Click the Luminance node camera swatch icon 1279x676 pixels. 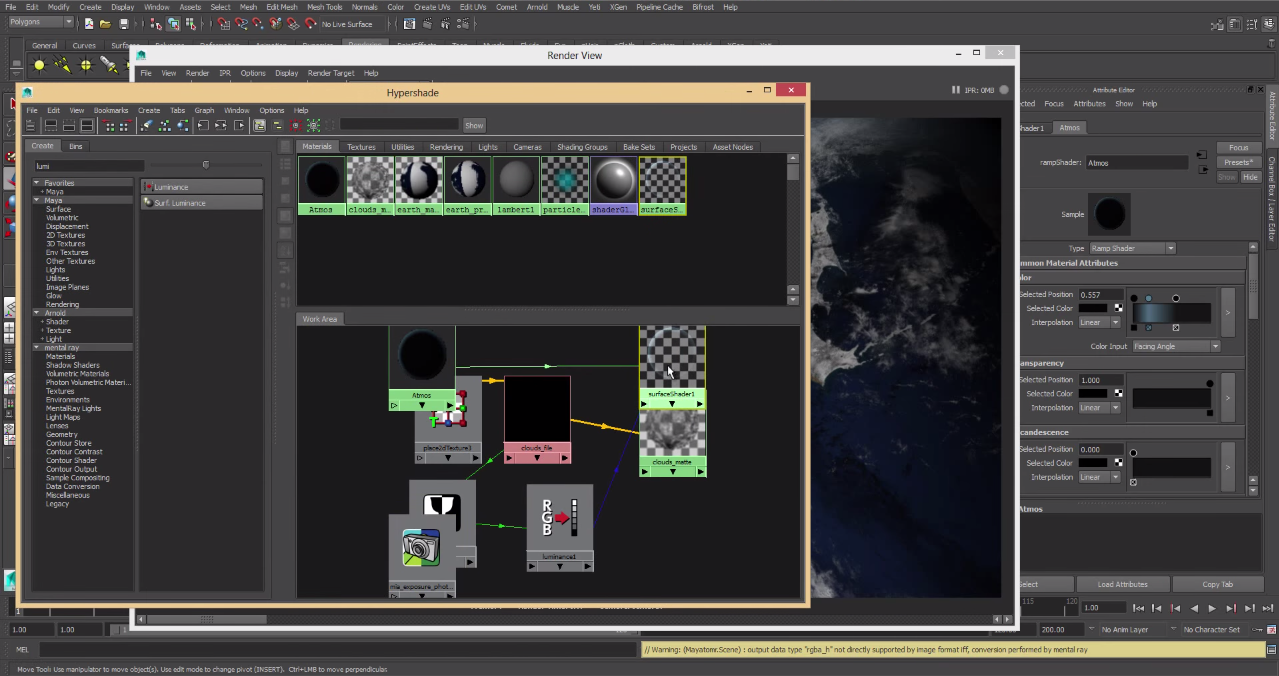click(421, 547)
